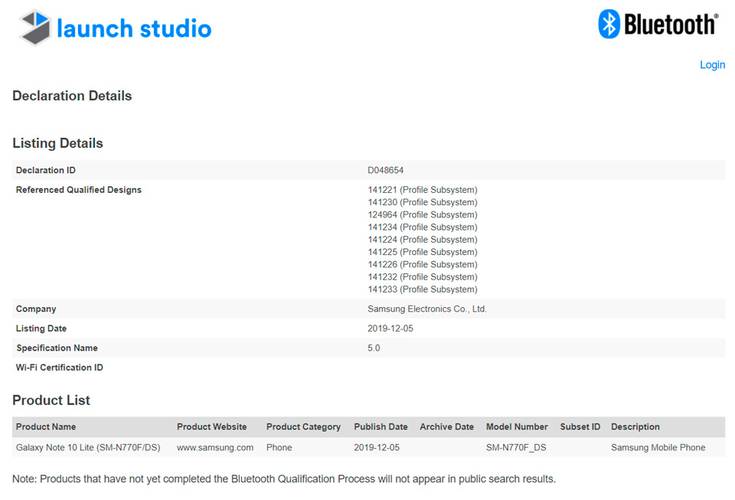
Task: Open referenced design 141225 (Profile Subsystem)
Action: [x=422, y=252]
